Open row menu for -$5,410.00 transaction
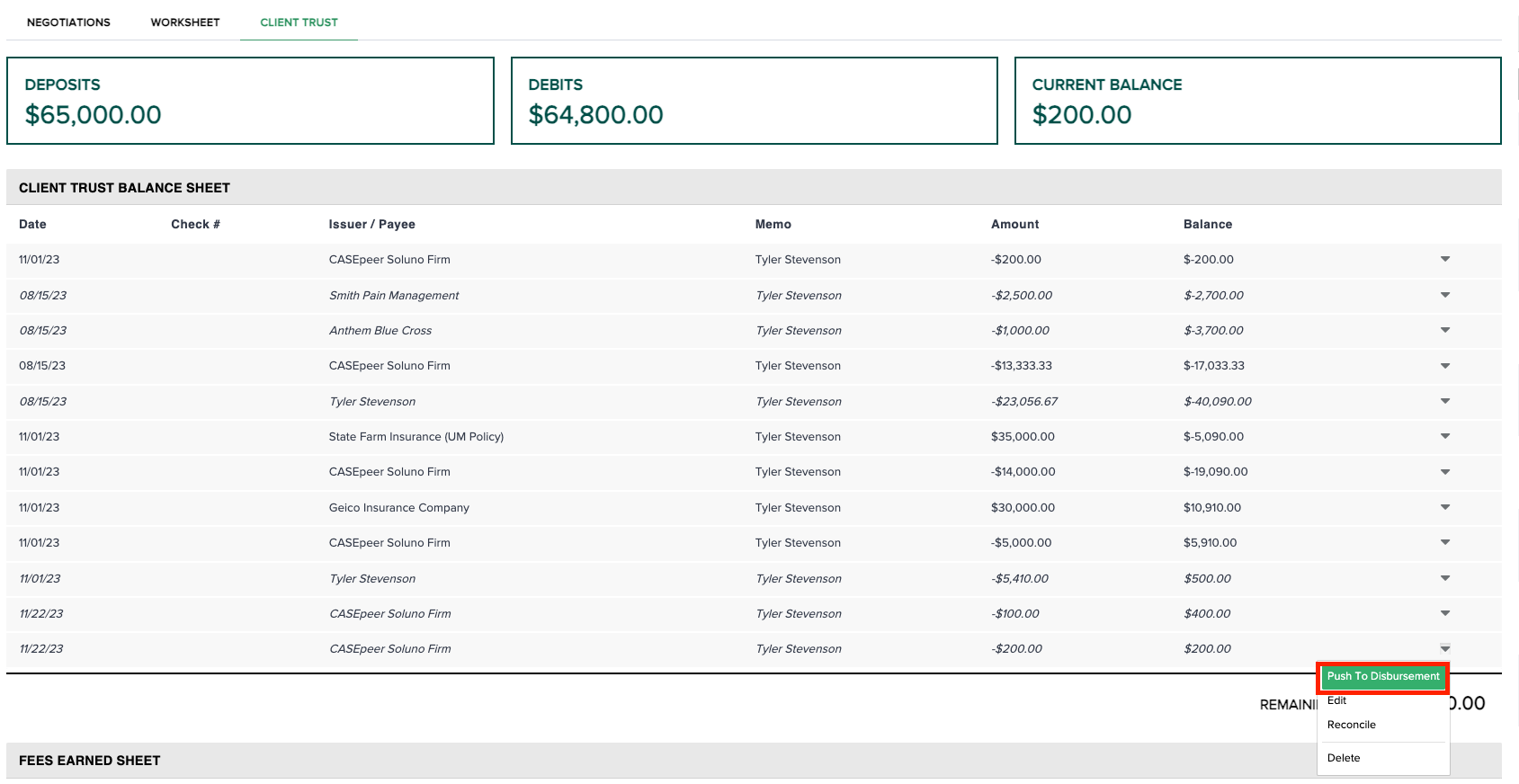 [1445, 578]
